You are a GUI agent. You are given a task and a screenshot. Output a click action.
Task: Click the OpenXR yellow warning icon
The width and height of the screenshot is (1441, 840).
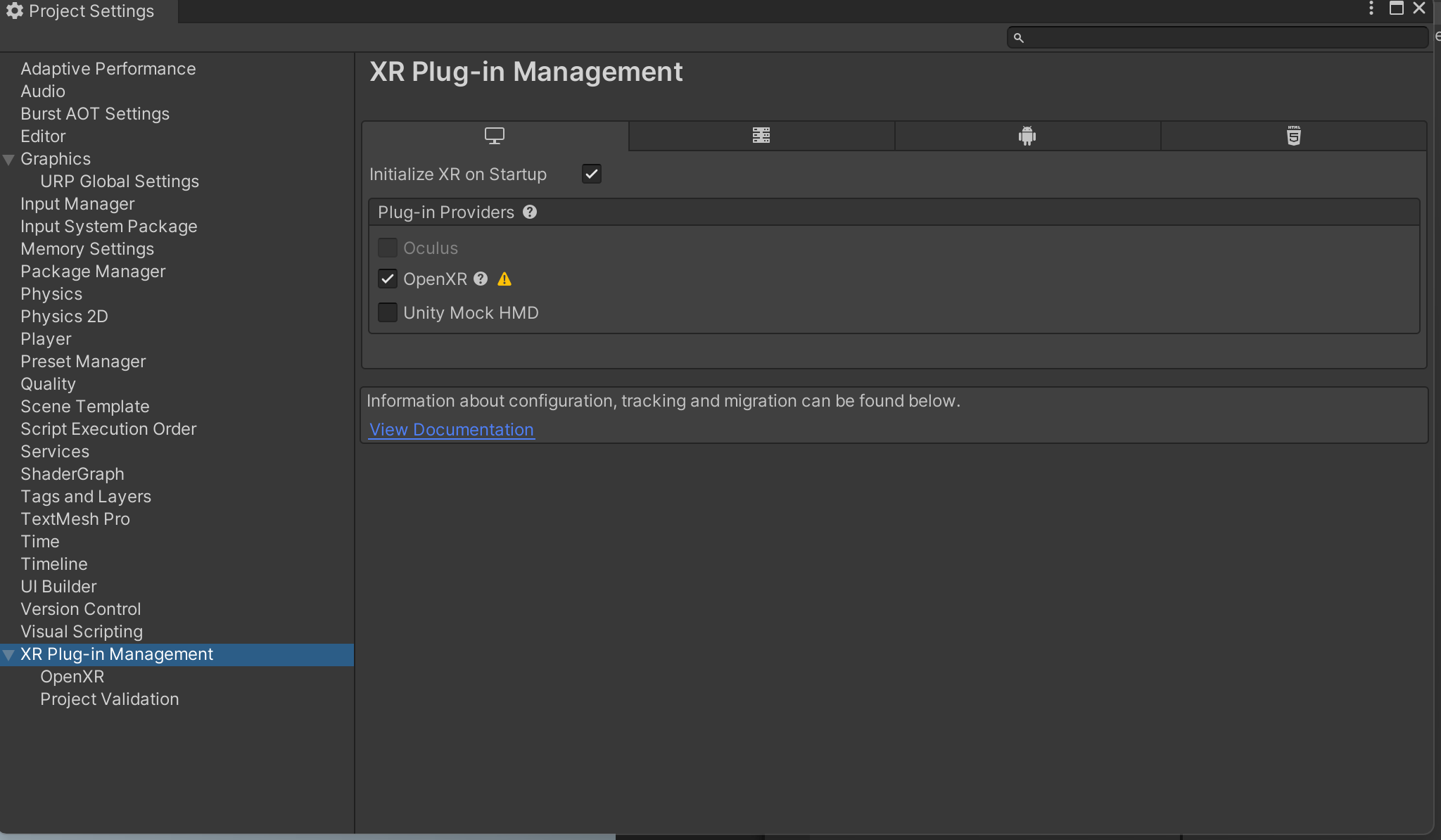pos(504,279)
